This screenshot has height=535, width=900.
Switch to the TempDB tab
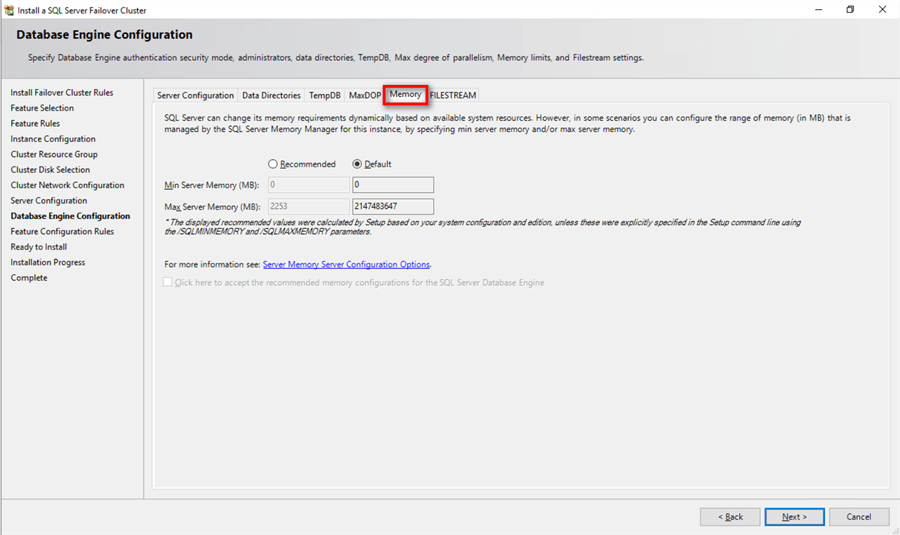pos(324,95)
